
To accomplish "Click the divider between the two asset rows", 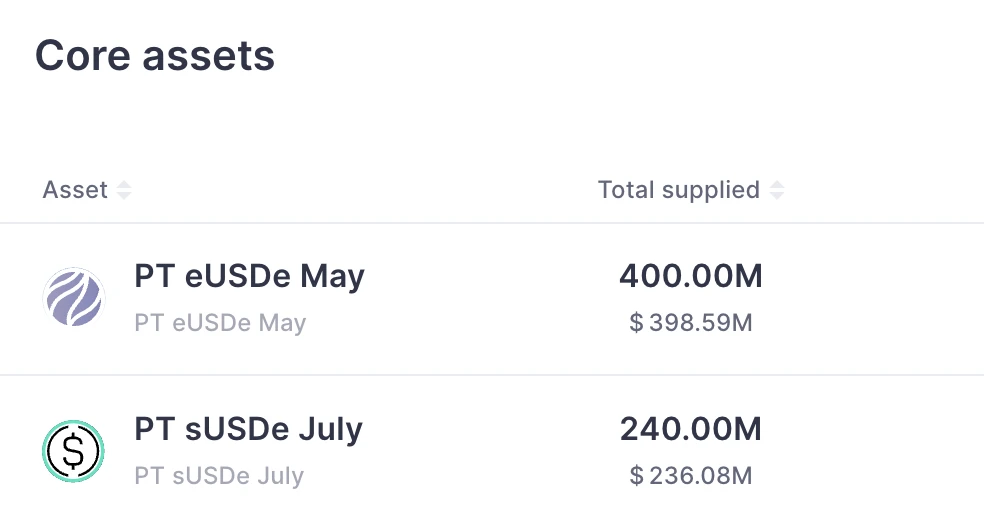I will pyautogui.click(x=492, y=376).
